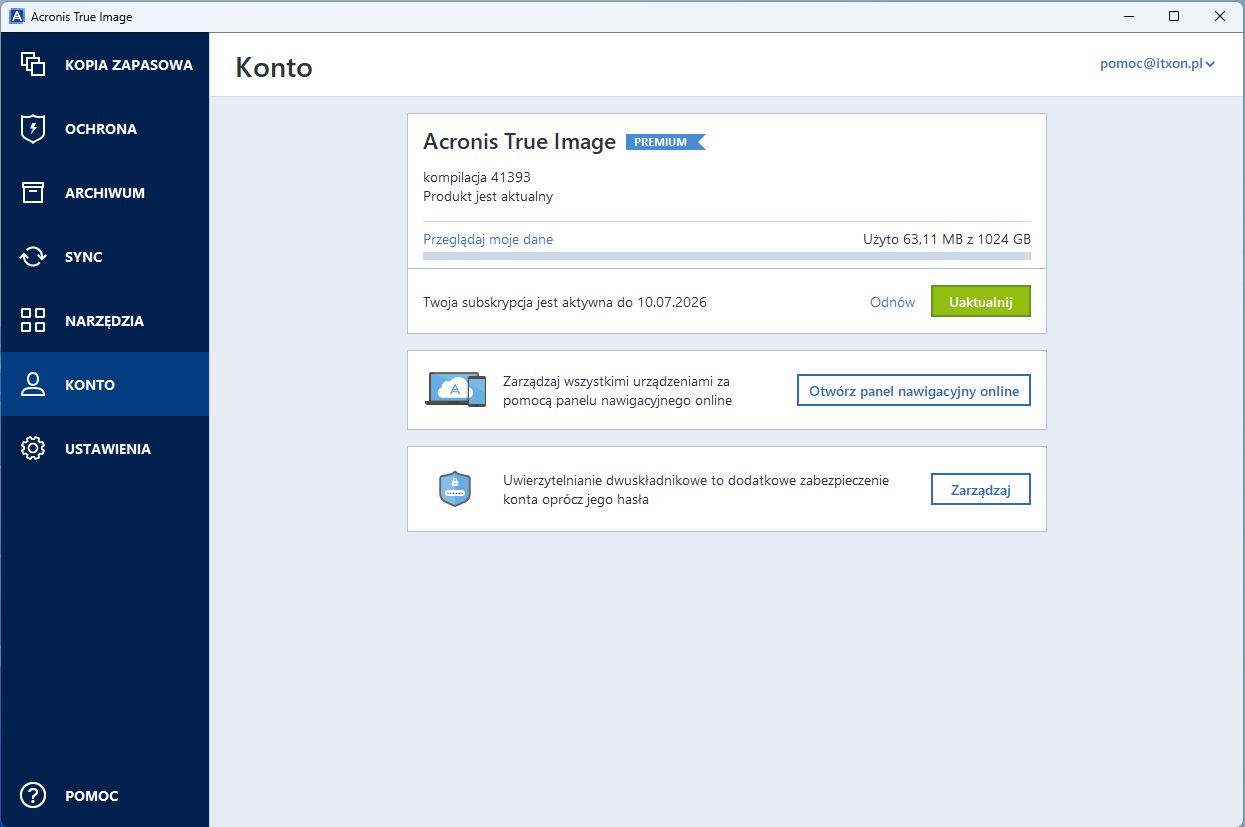The image size is (1245, 827).
Task: Click the Konto person icon
Action: (x=33, y=384)
